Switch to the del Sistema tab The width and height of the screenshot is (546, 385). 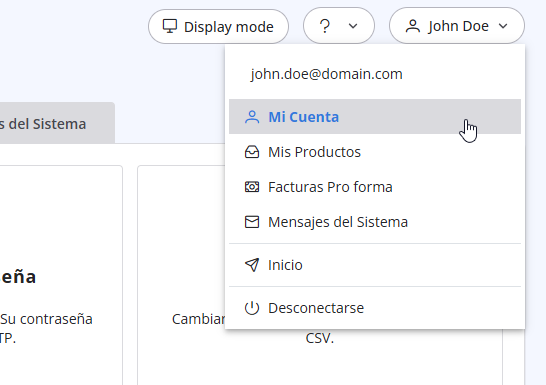point(56,123)
